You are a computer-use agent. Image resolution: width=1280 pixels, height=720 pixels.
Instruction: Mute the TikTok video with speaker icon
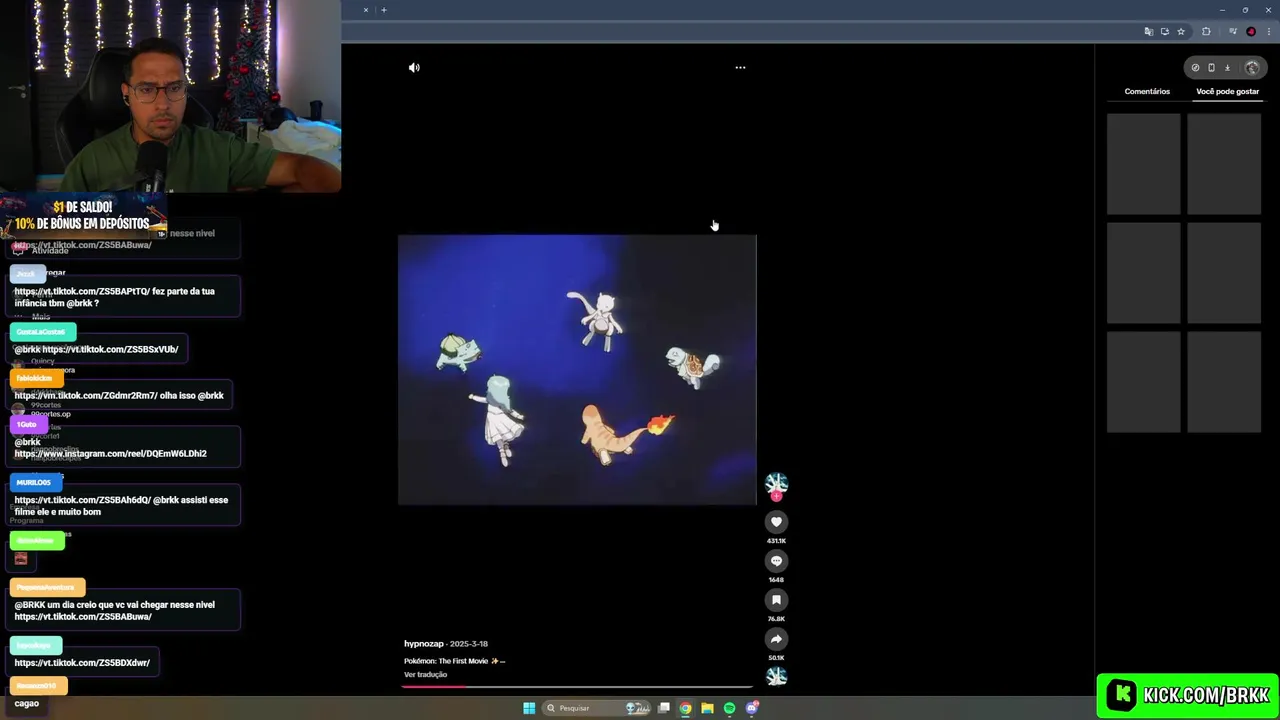[x=414, y=68]
